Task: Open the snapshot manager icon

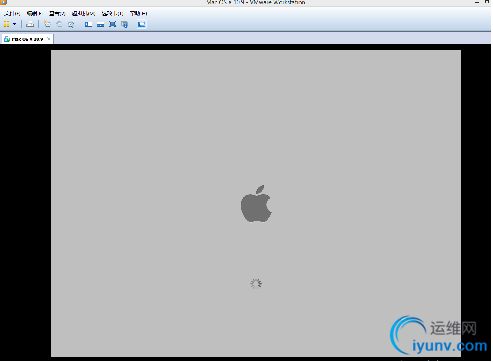Action: click(x=71, y=24)
